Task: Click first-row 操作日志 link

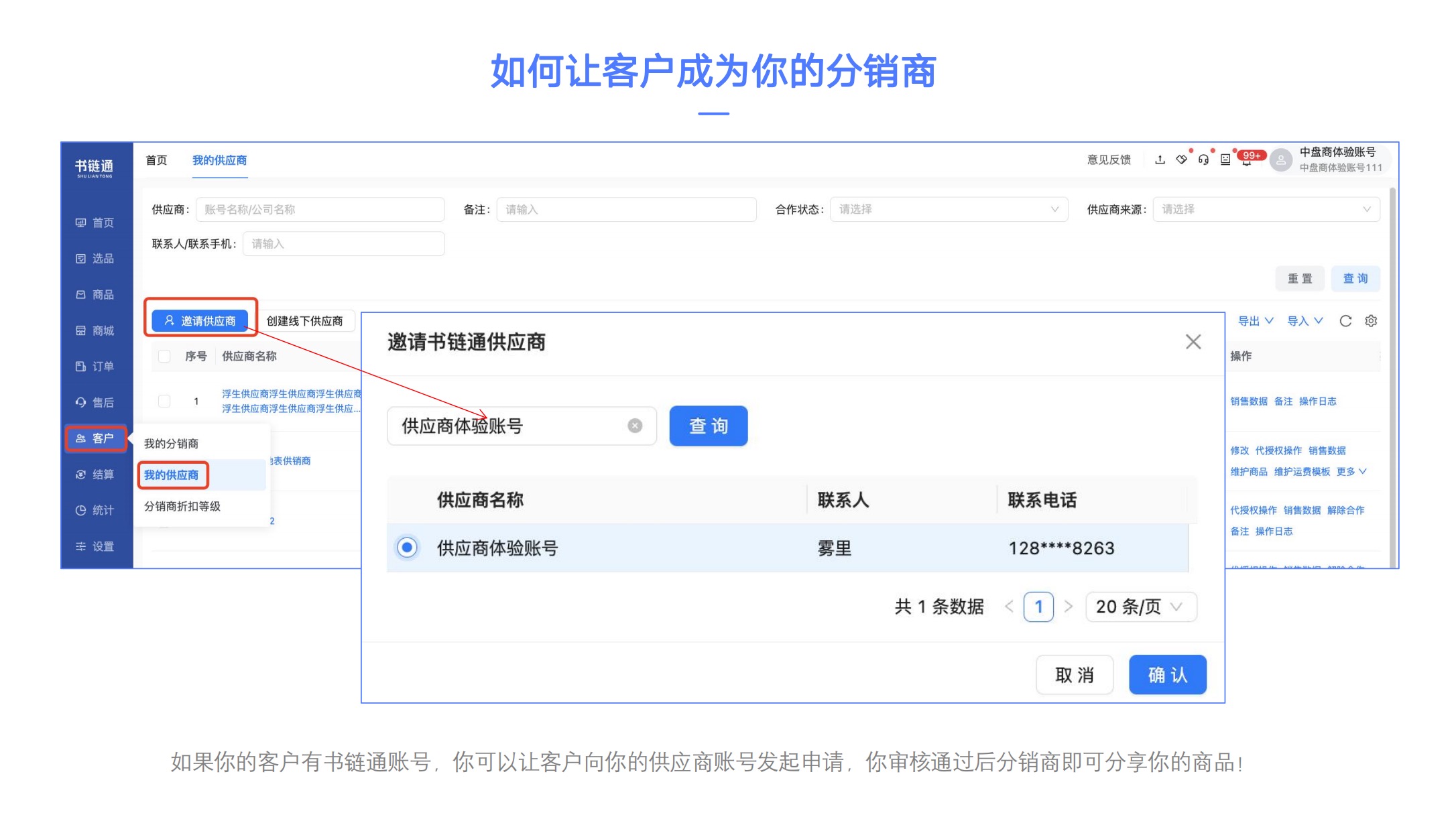Action: tap(1318, 401)
